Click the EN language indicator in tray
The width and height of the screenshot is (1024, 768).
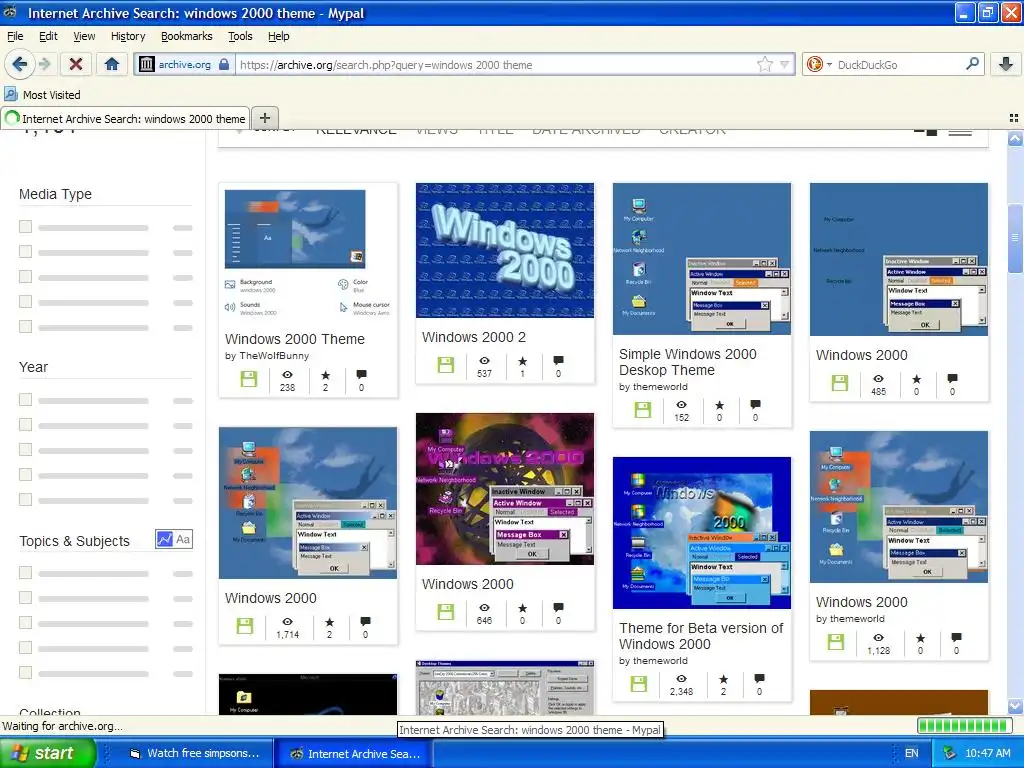(x=911, y=753)
